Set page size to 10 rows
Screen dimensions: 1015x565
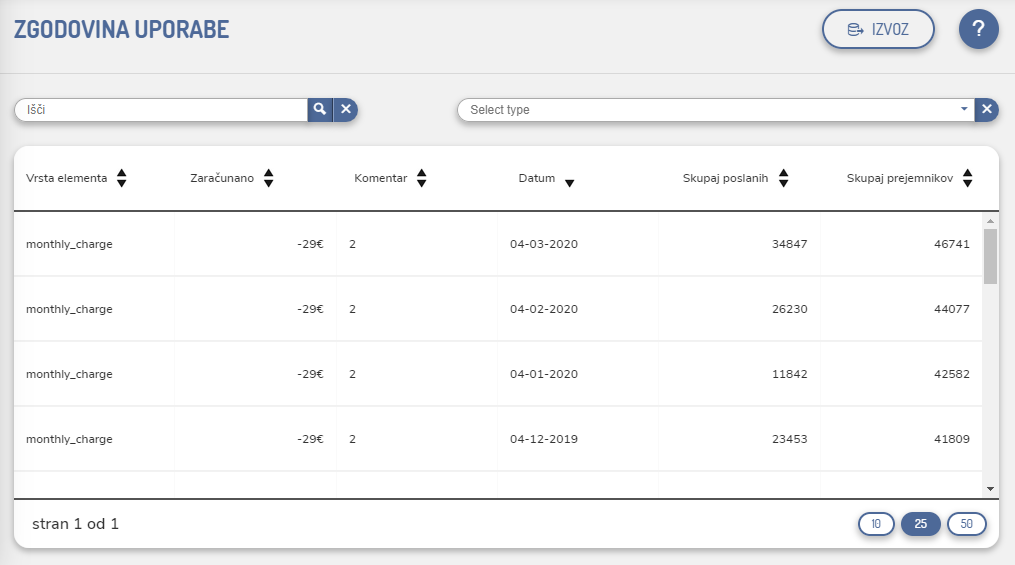tap(876, 524)
